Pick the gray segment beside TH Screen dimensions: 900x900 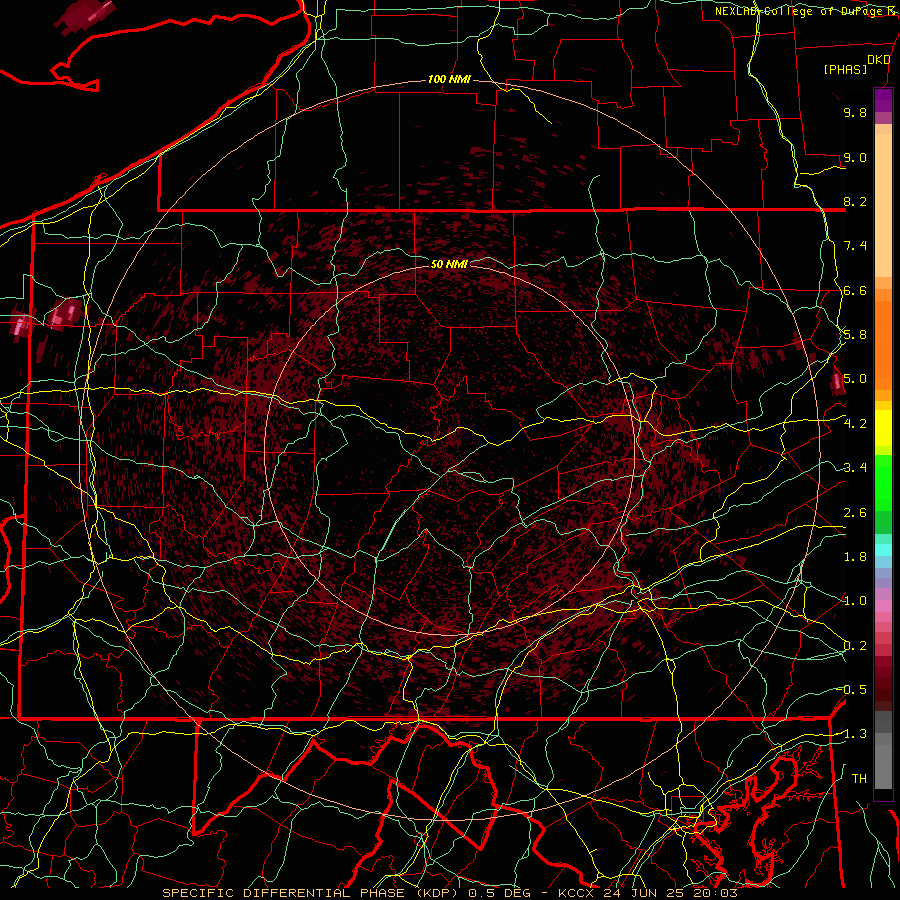(x=883, y=766)
